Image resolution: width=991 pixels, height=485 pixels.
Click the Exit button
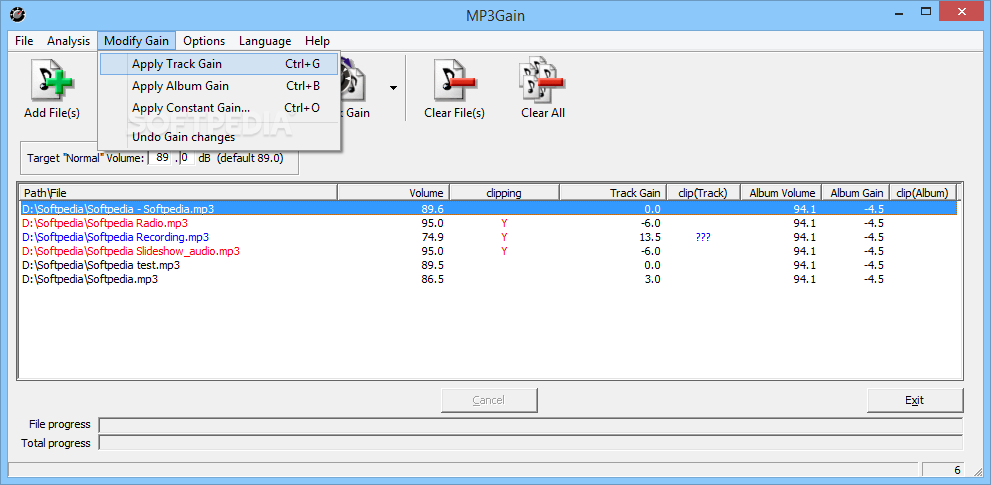915,400
